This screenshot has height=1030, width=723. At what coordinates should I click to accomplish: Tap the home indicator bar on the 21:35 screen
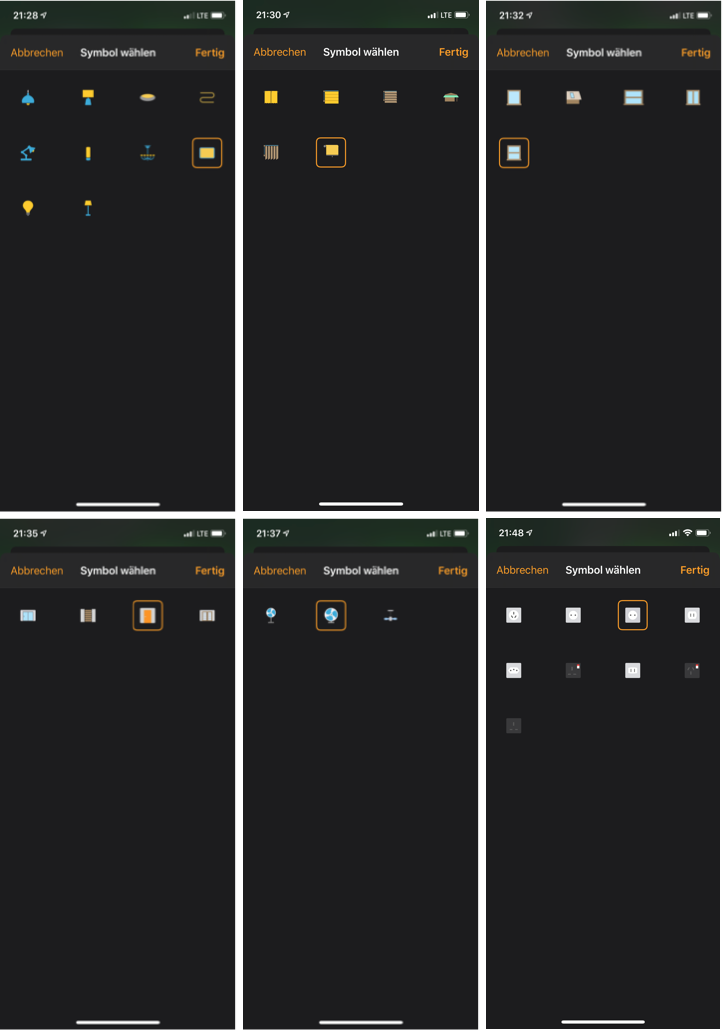tap(118, 1022)
